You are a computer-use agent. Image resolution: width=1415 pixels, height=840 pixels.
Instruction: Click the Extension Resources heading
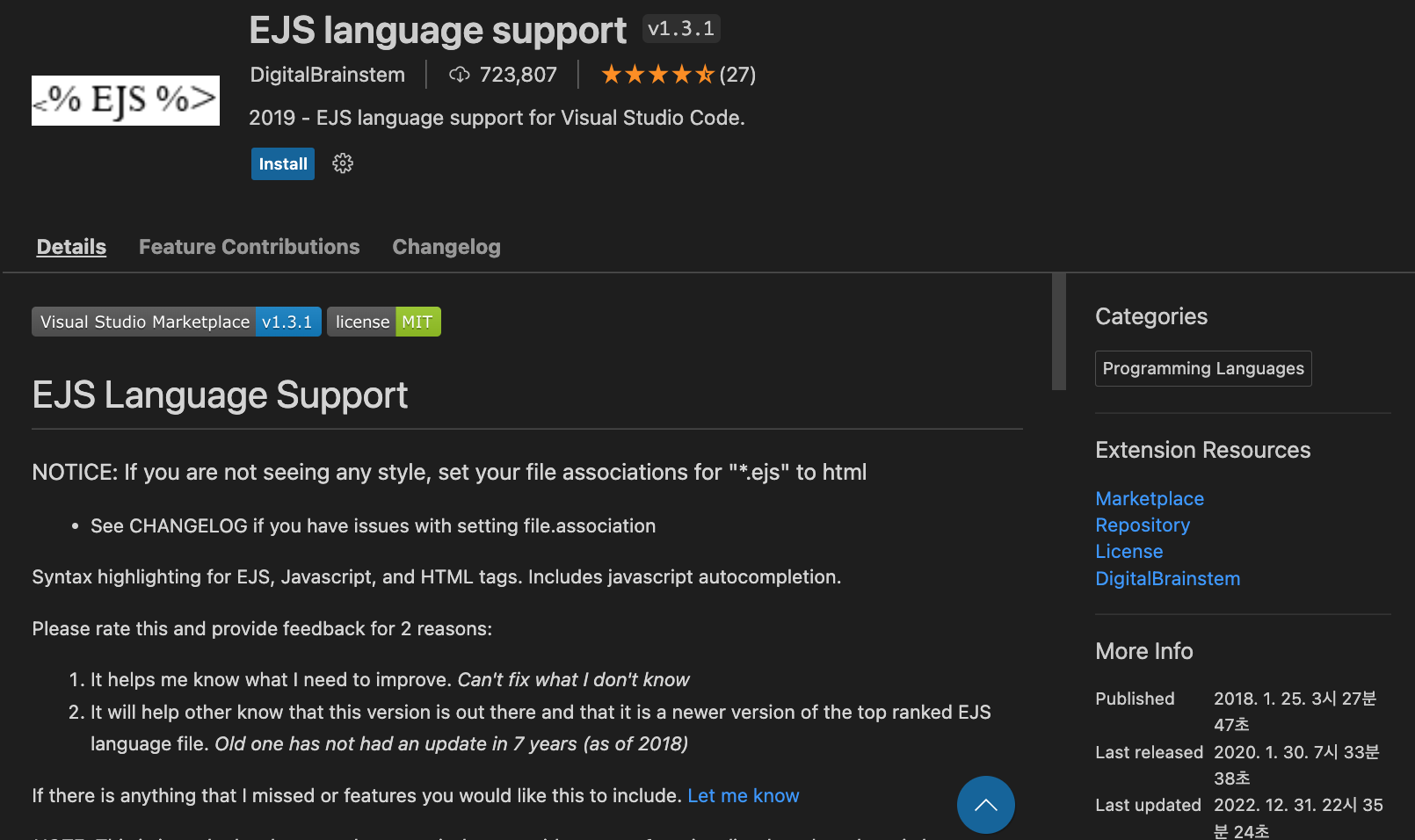[x=1202, y=450]
